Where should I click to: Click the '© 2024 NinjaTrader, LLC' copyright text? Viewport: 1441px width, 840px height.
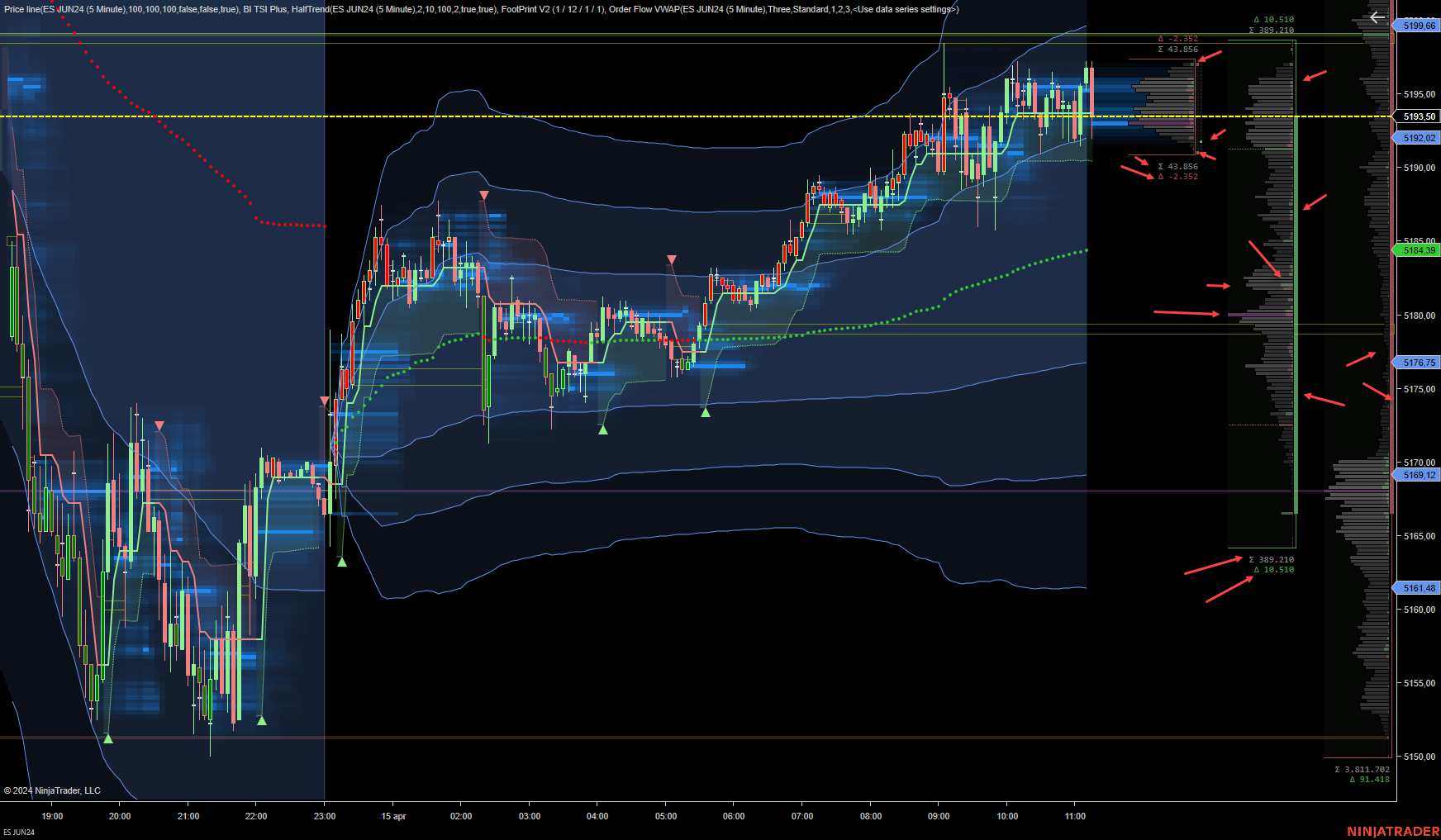[52, 790]
